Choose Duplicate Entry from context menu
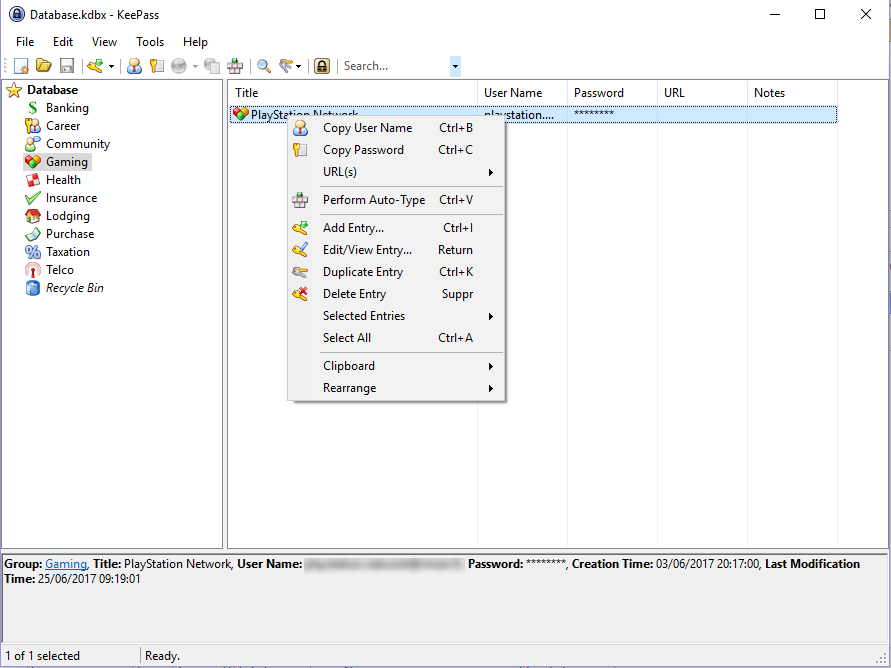 point(363,272)
